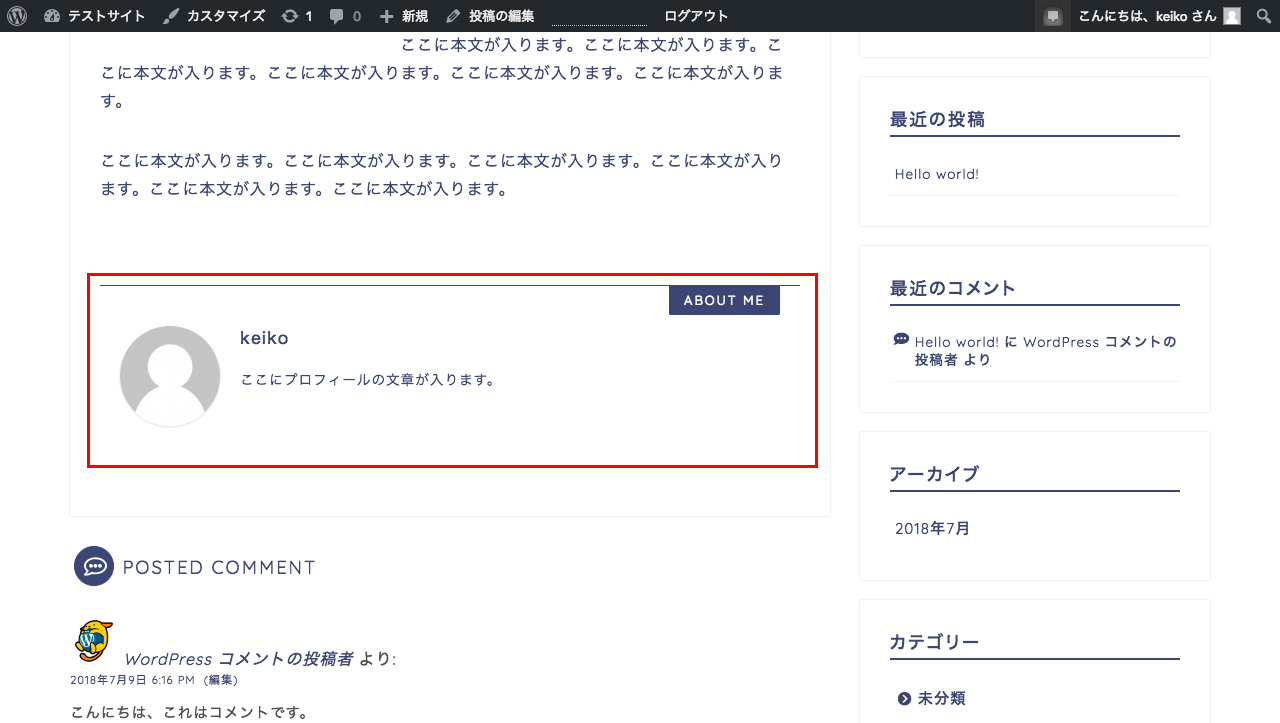Image resolution: width=1280 pixels, height=723 pixels.
Task: Open the updates icon with count 1
Action: 297,16
